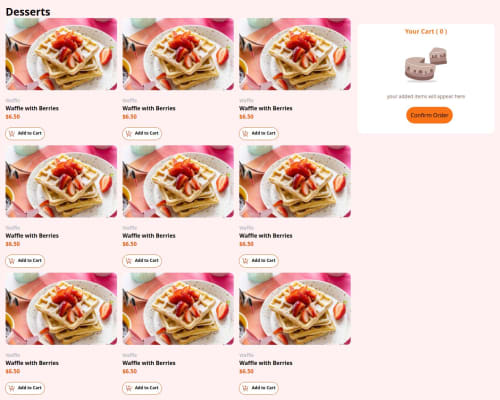Viewport: 500px width, 400px height.
Task: Click cart icon on first row's right Add to Cart
Action: [245, 134]
